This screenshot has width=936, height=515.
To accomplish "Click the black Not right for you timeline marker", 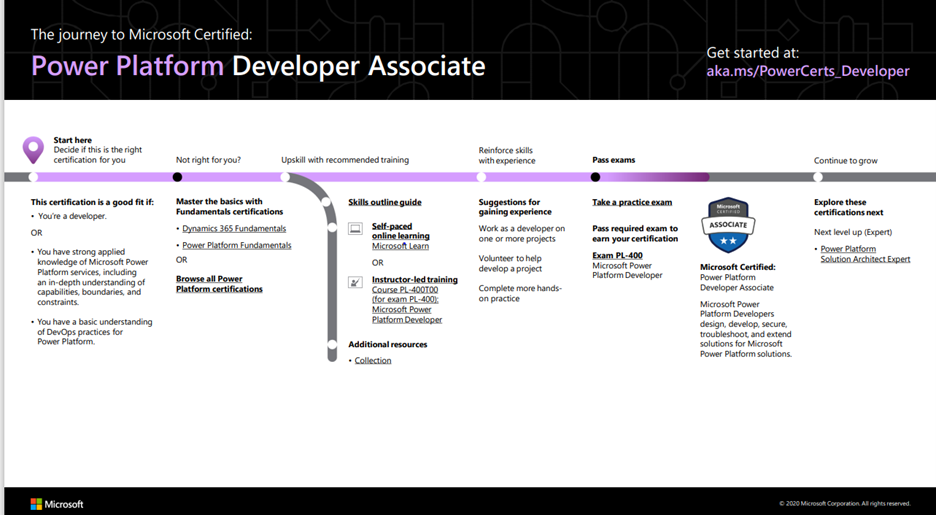I will coord(177,177).
